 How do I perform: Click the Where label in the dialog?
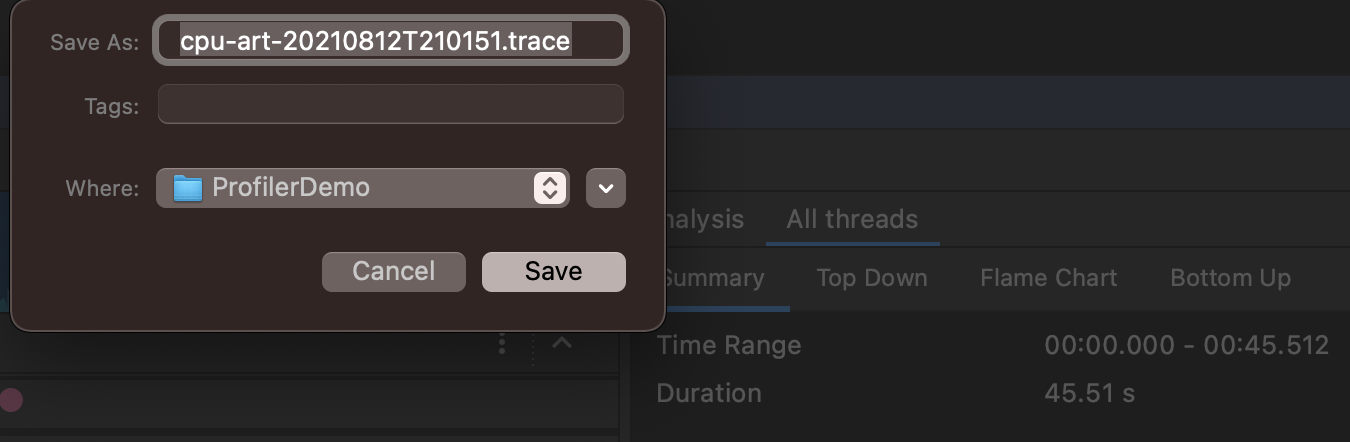[x=102, y=188]
